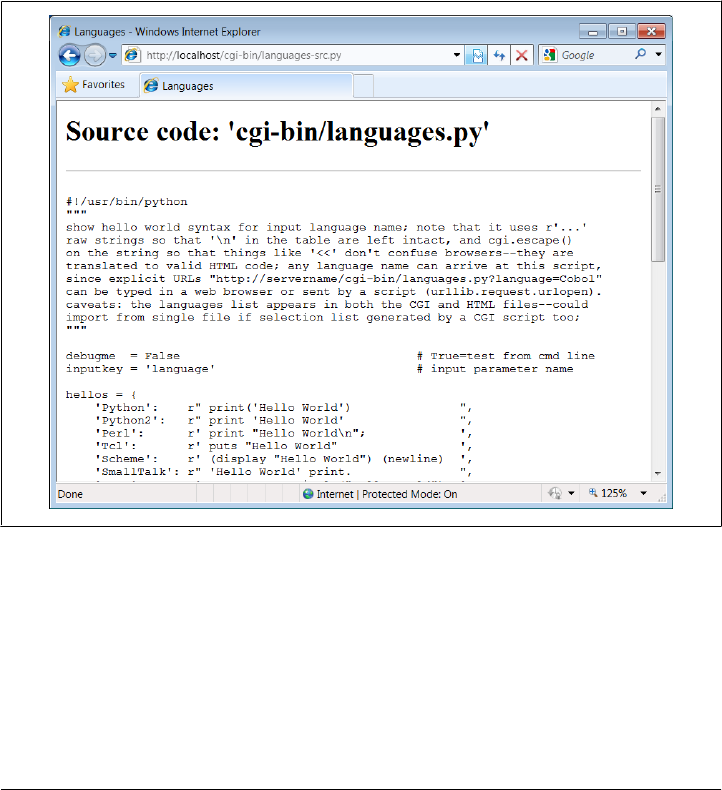722x790 pixels.
Task: Open the search provider options dropdown
Action: pyautogui.click(x=658, y=54)
